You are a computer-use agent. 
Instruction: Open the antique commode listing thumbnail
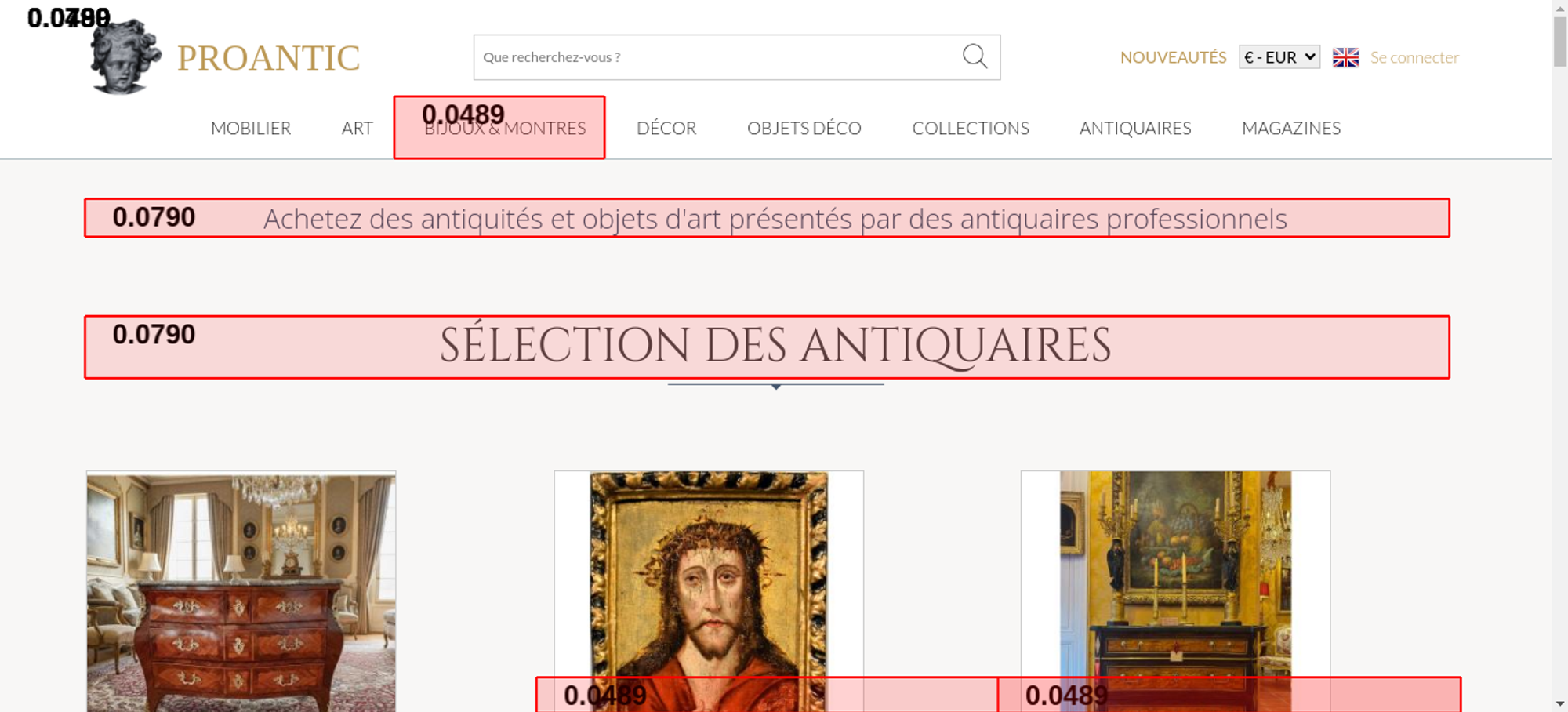point(241,591)
